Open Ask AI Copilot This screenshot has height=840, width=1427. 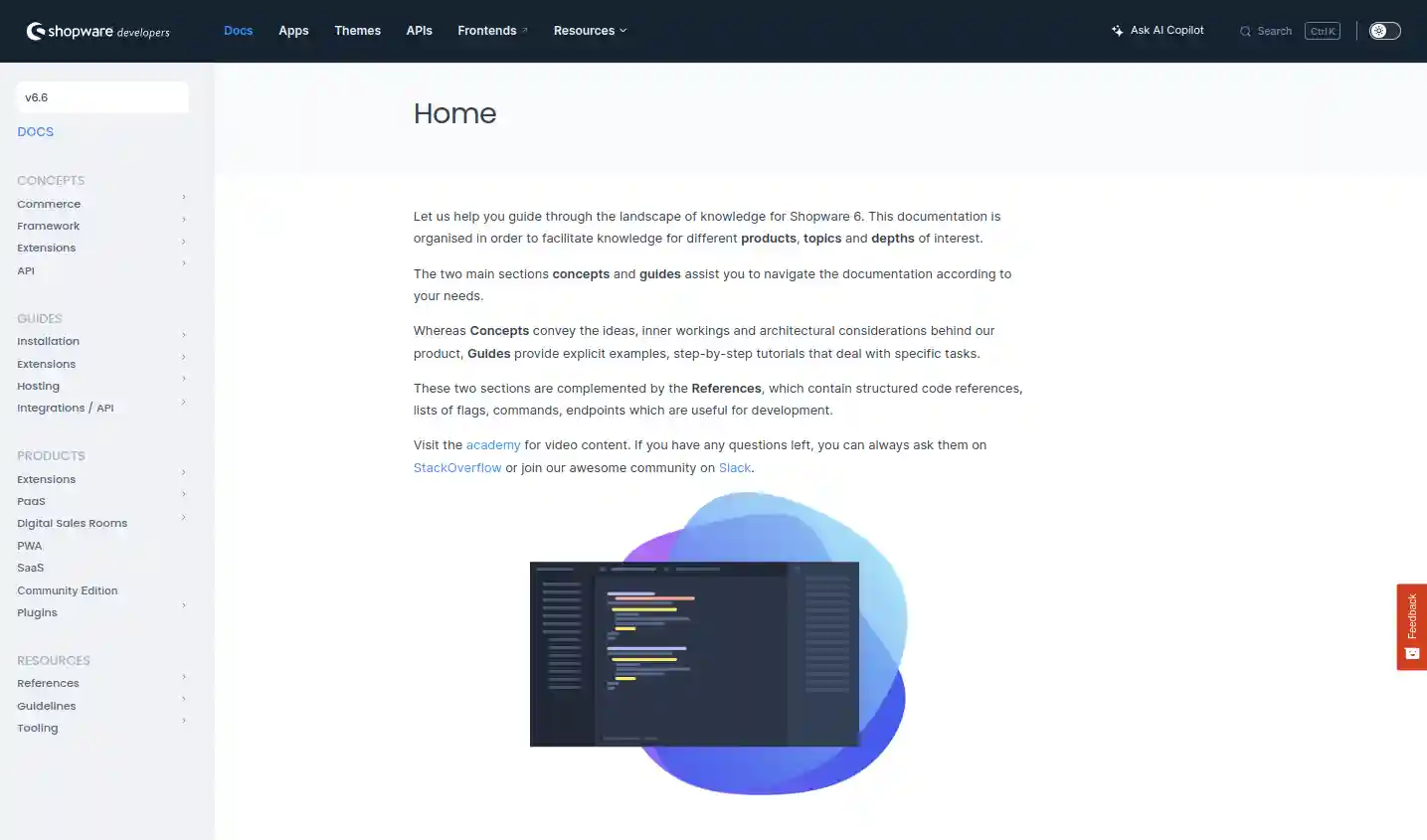(x=1158, y=31)
